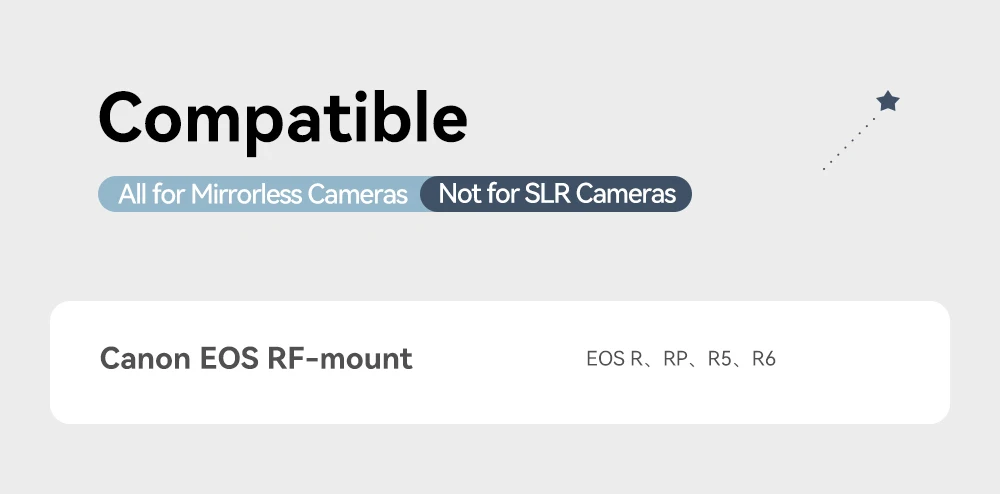Click the word "Cameras" in the dark pill

pos(626,194)
